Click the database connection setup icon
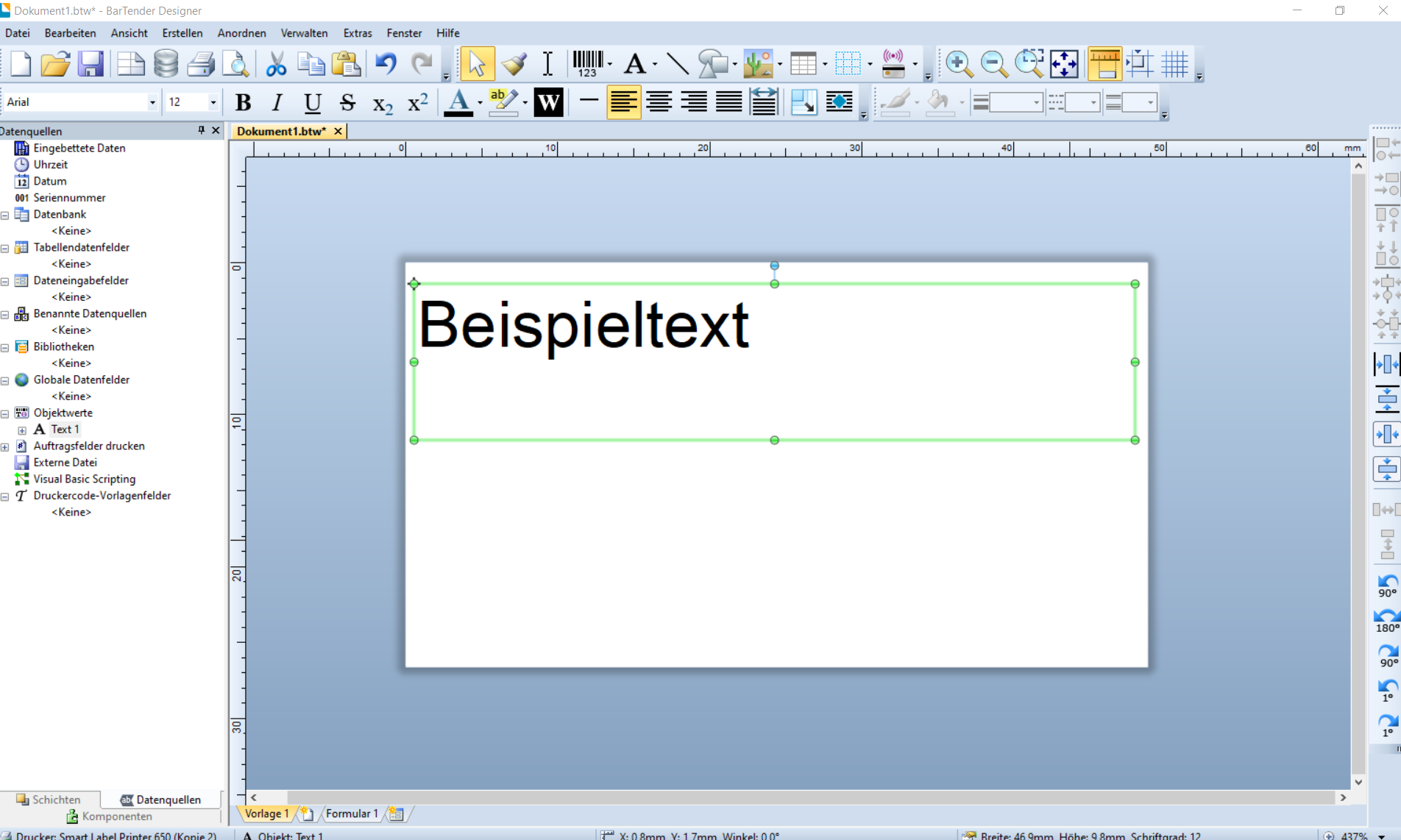The width and height of the screenshot is (1401, 840). pyautogui.click(x=166, y=64)
